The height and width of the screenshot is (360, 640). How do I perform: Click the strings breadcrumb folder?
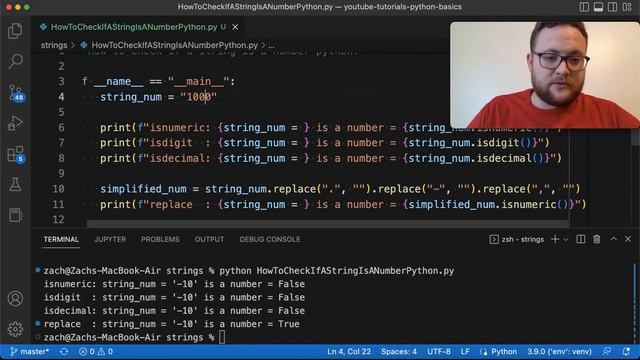[54, 45]
